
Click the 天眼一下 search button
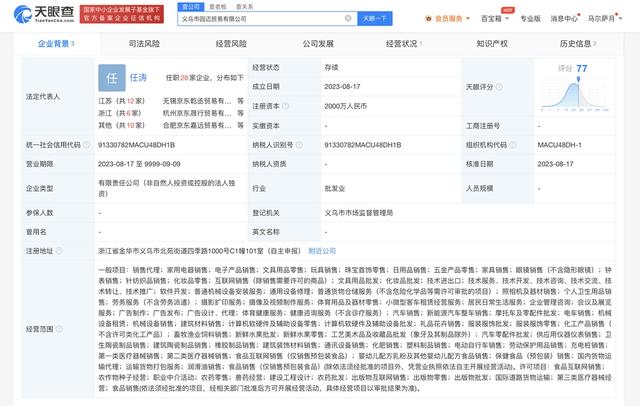coord(375,18)
